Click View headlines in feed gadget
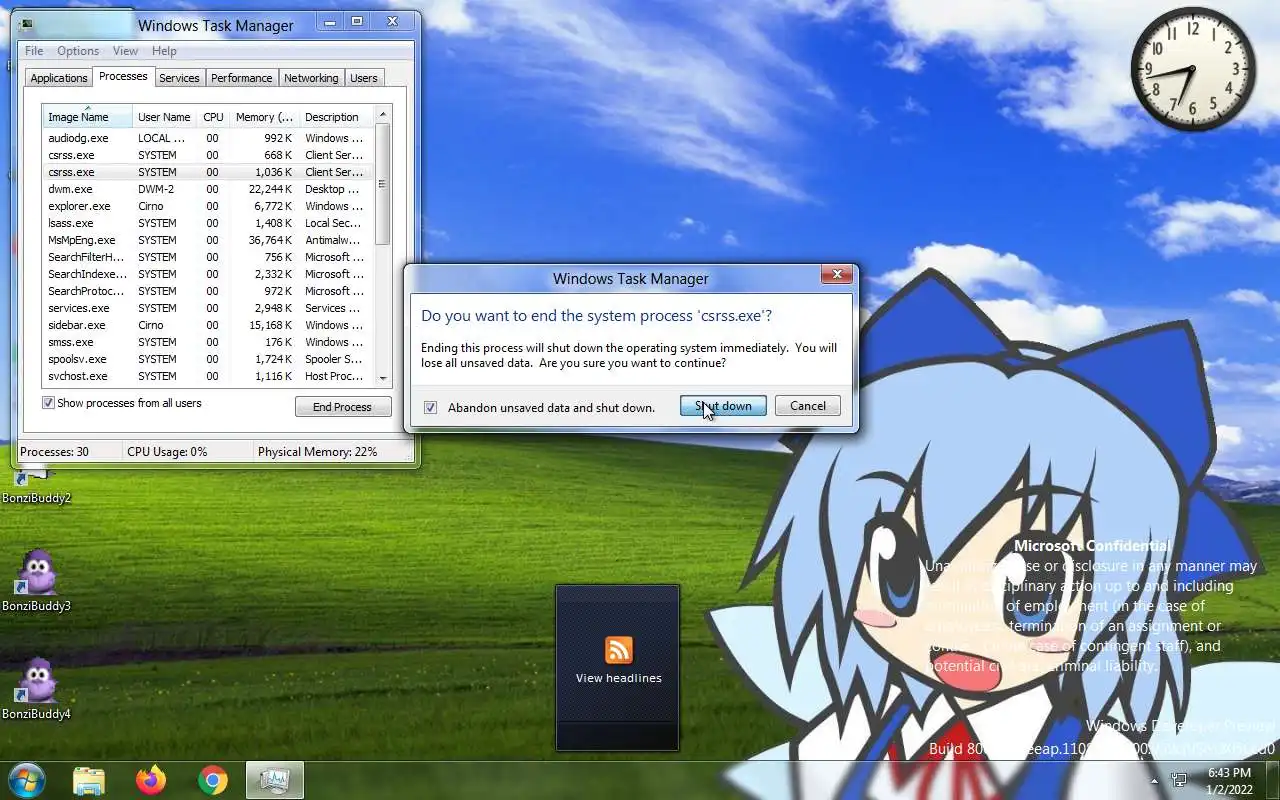Image resolution: width=1280 pixels, height=800 pixels. pyautogui.click(x=618, y=678)
